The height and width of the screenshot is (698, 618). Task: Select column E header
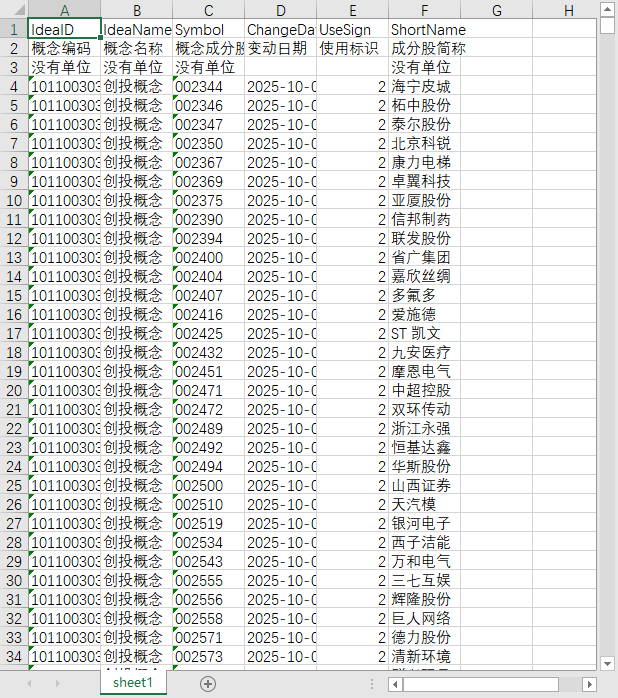pyautogui.click(x=353, y=10)
